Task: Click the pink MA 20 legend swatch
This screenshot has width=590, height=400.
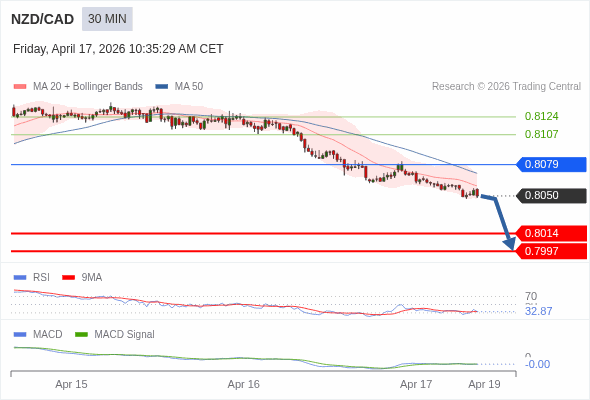Action: point(20,87)
